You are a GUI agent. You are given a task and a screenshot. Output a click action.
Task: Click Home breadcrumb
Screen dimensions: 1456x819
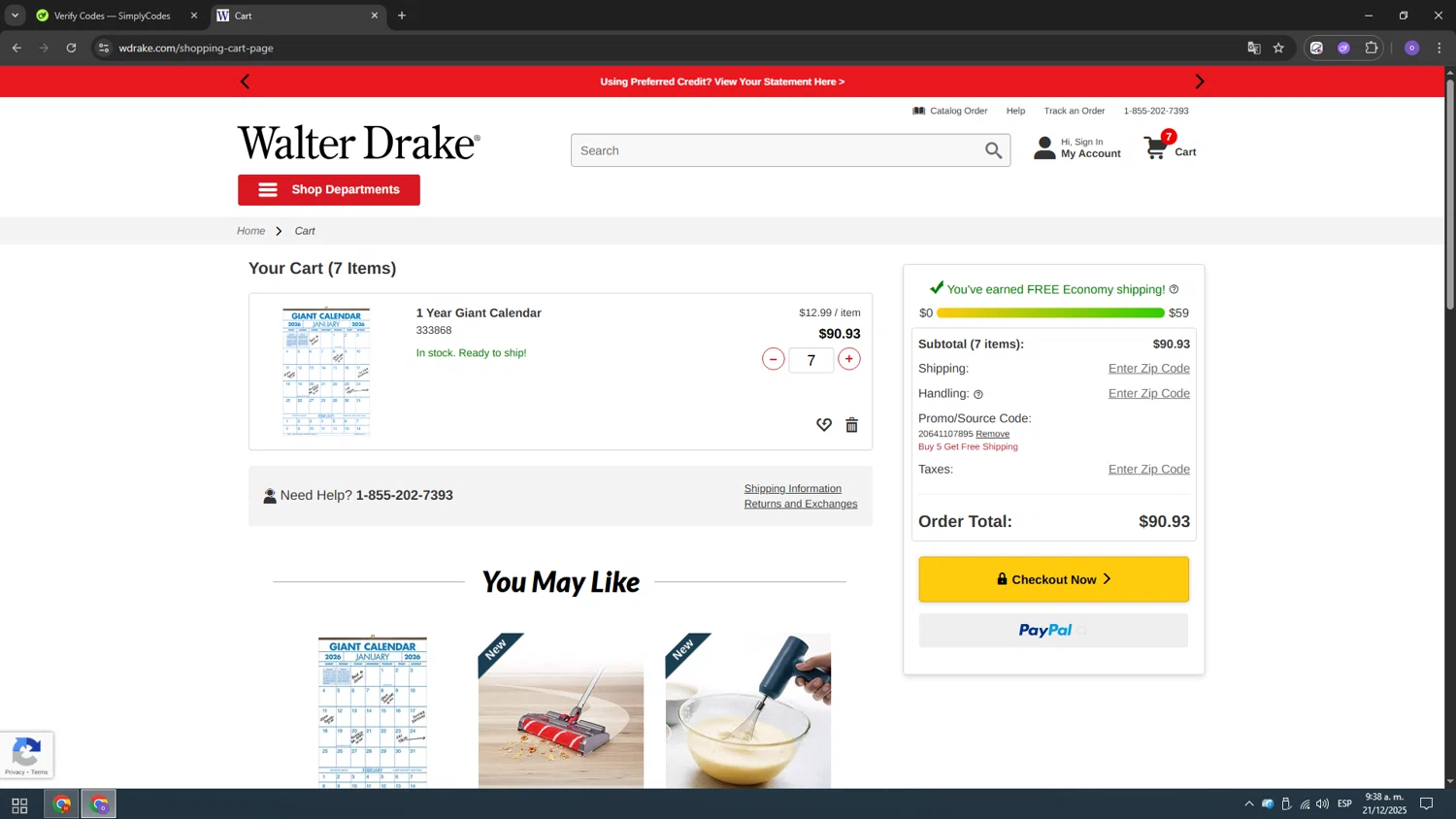tap(250, 231)
